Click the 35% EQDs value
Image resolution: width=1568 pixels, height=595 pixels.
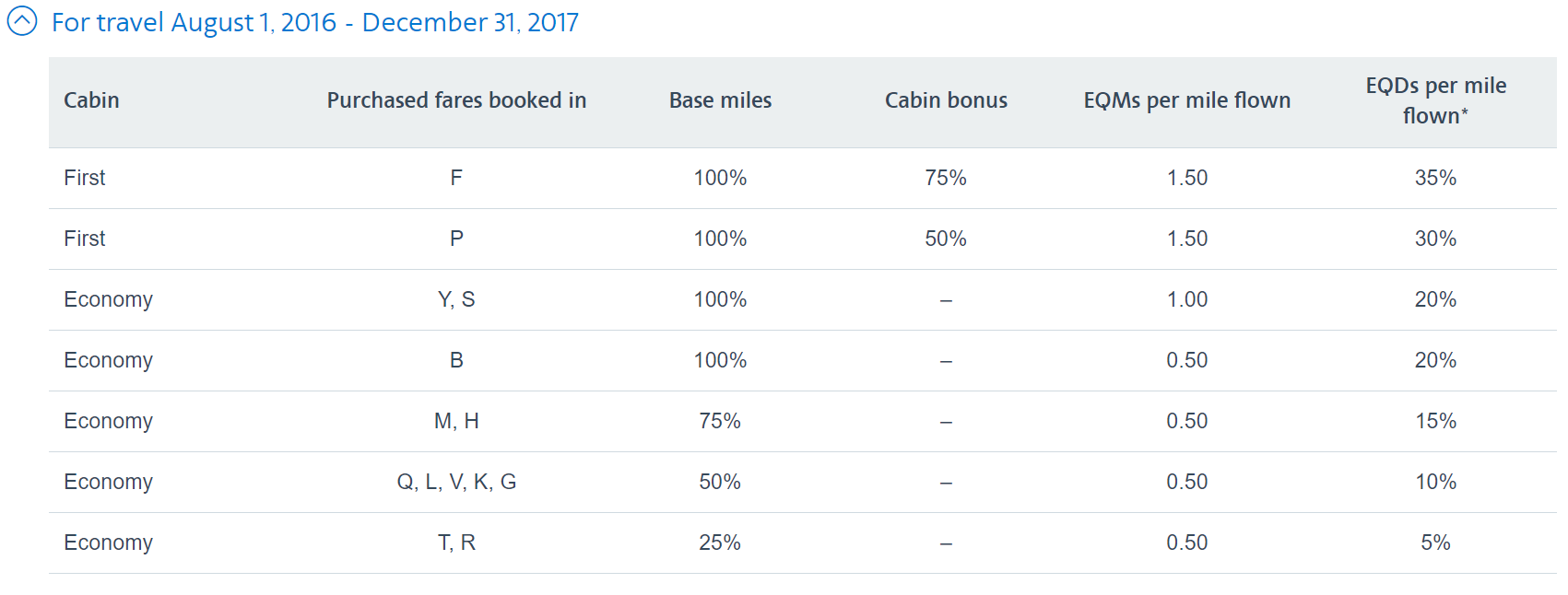pyautogui.click(x=1435, y=178)
